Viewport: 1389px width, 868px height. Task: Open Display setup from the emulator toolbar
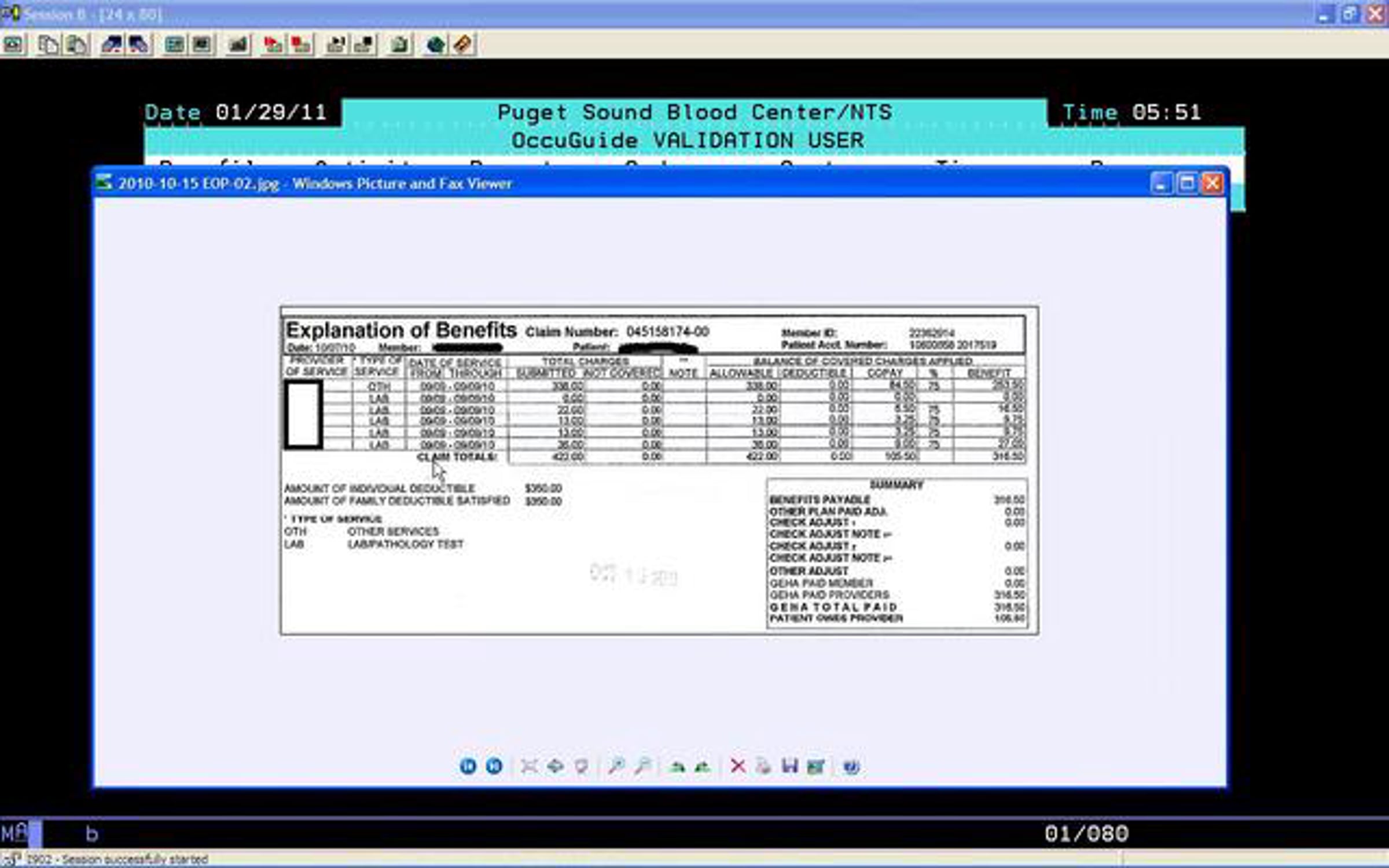pyautogui.click(x=174, y=45)
